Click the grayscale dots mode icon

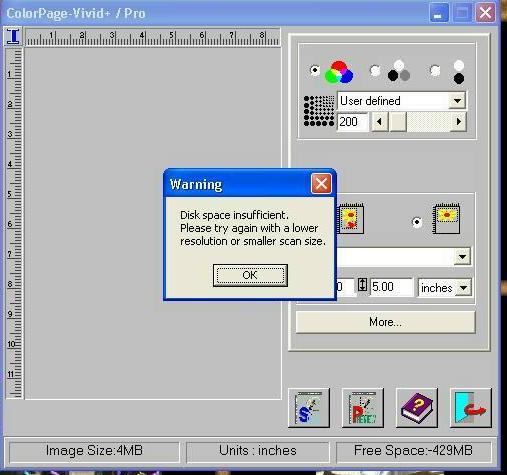coord(399,71)
